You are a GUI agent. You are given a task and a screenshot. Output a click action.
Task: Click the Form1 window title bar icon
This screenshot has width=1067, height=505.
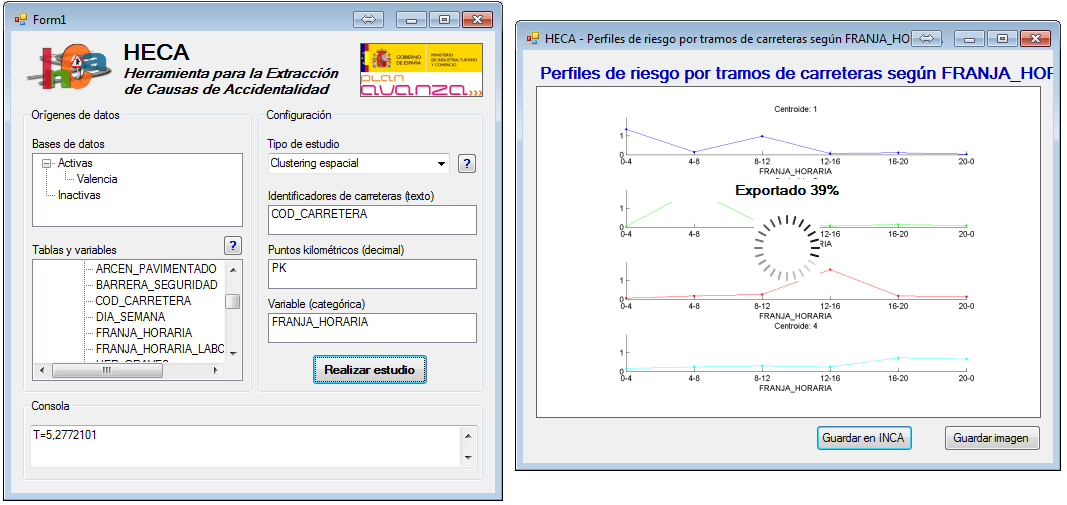coord(20,19)
